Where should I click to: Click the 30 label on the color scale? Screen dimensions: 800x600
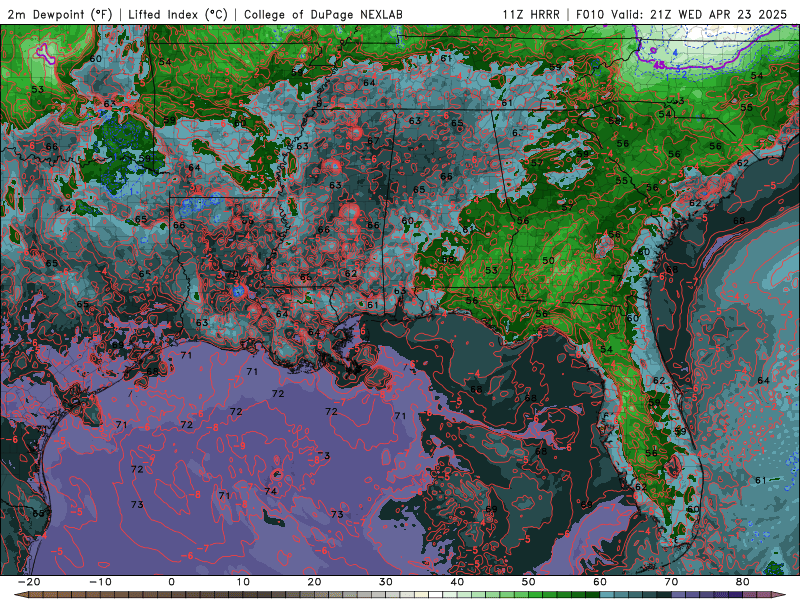[x=386, y=582]
